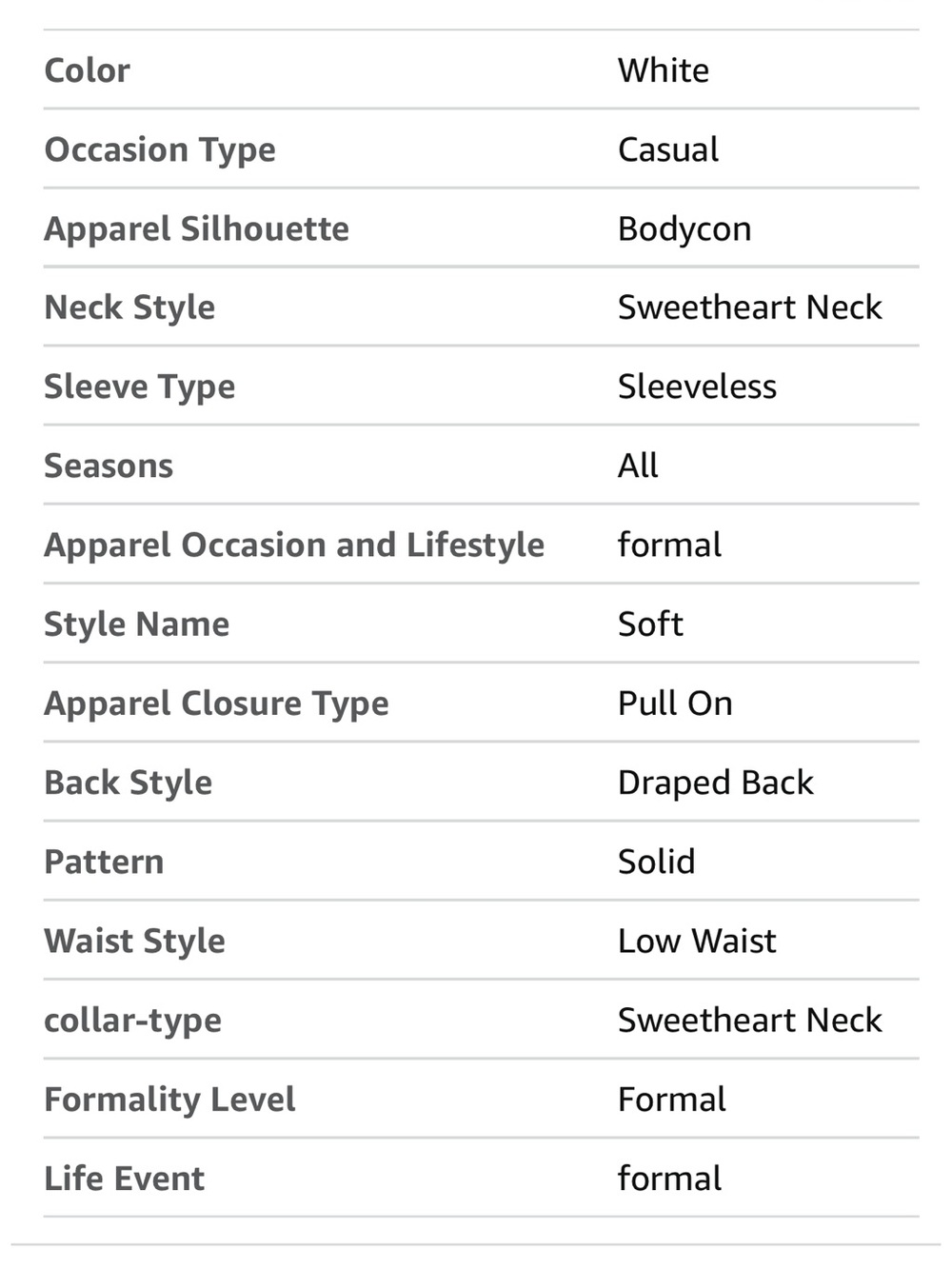Click the Draped Back value
The width and height of the screenshot is (952, 1269).
pos(716,783)
